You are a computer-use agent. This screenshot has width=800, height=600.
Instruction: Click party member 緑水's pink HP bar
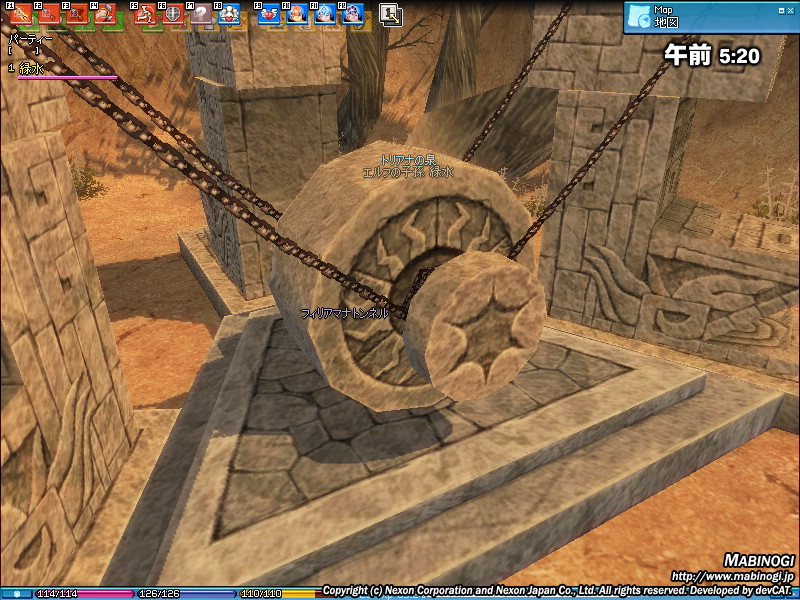(67, 78)
